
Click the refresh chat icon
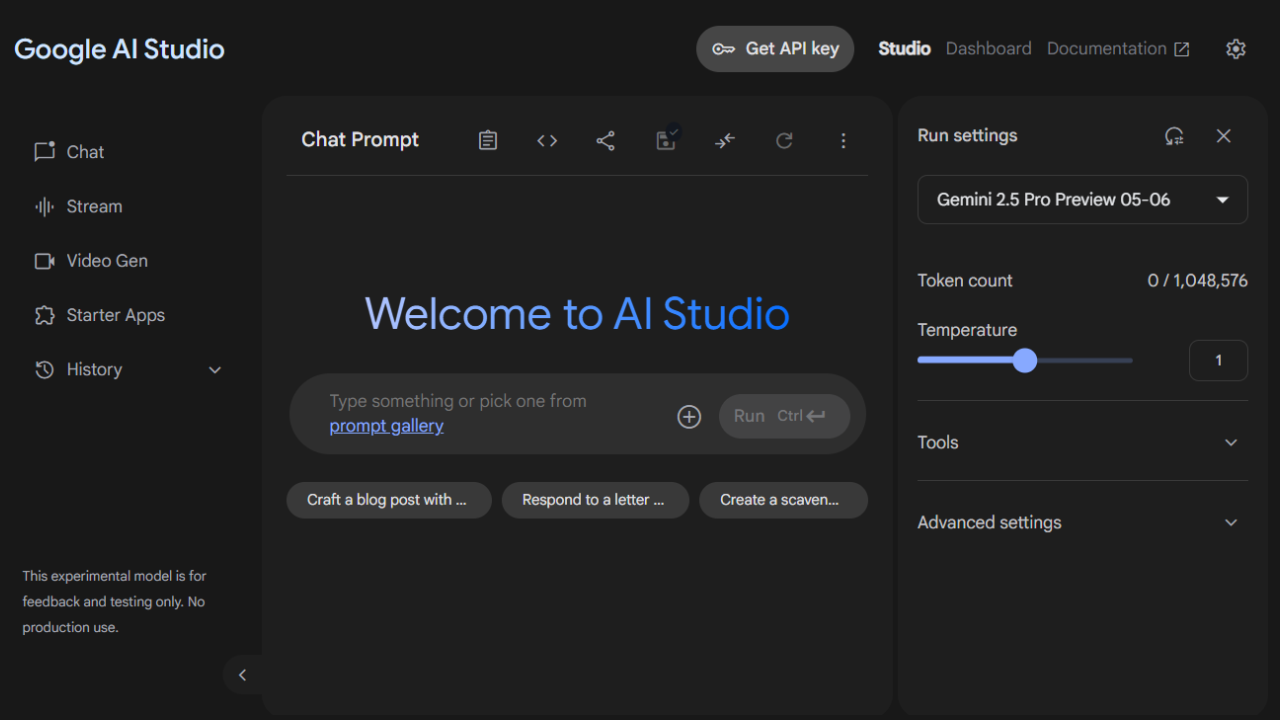[784, 141]
